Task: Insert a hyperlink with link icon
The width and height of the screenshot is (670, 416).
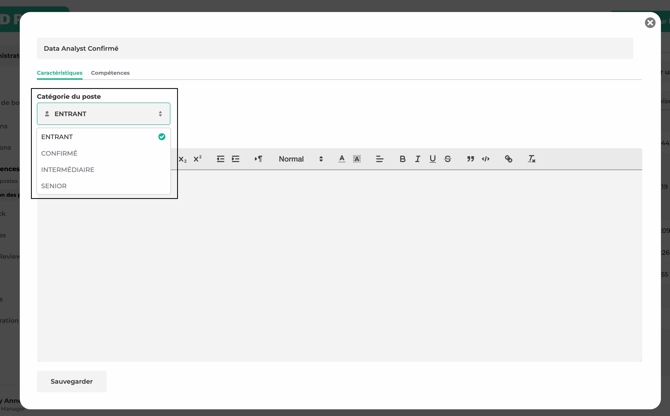Action: click(x=509, y=159)
